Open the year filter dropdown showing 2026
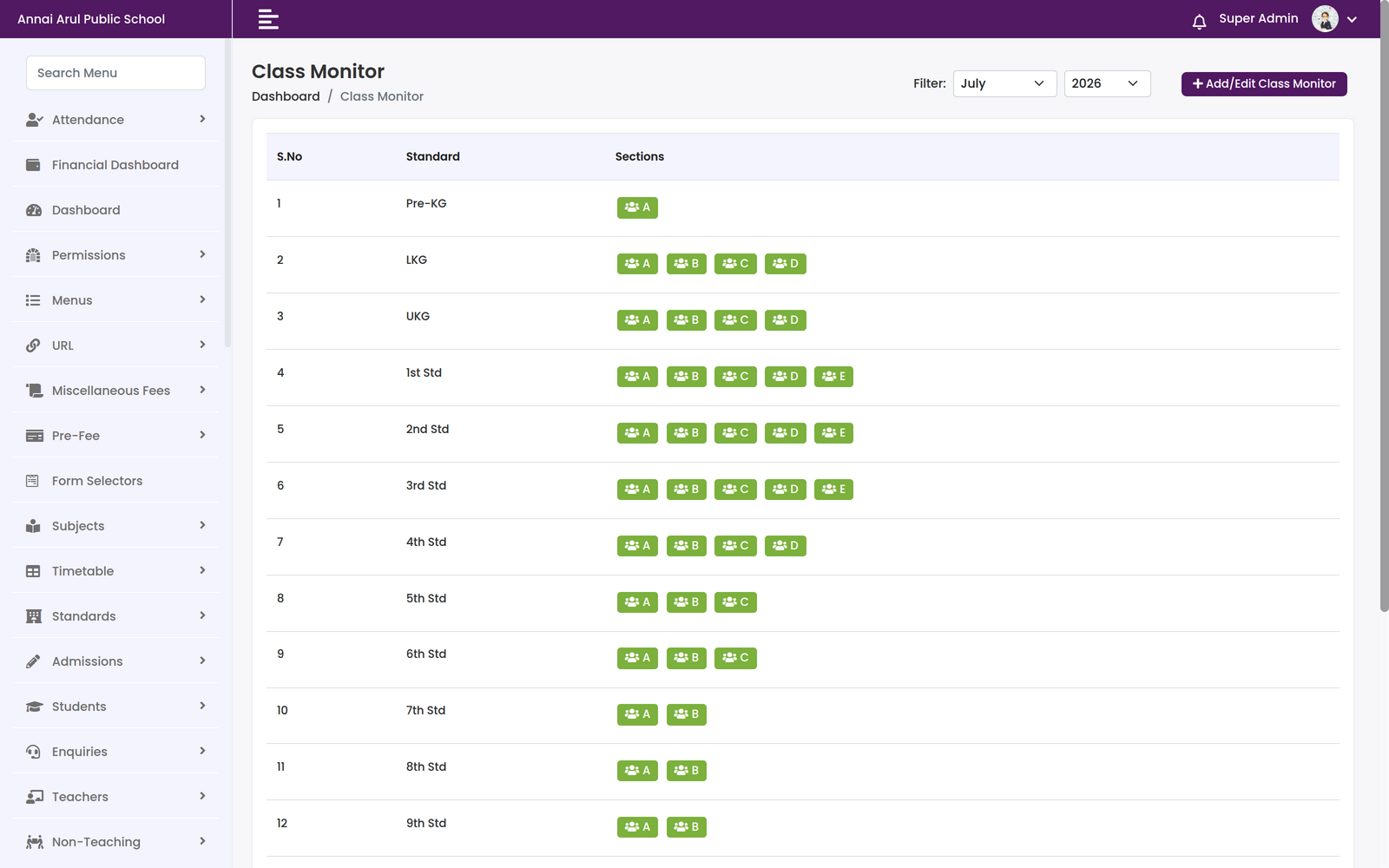Image resolution: width=1389 pixels, height=868 pixels. 1107,83
